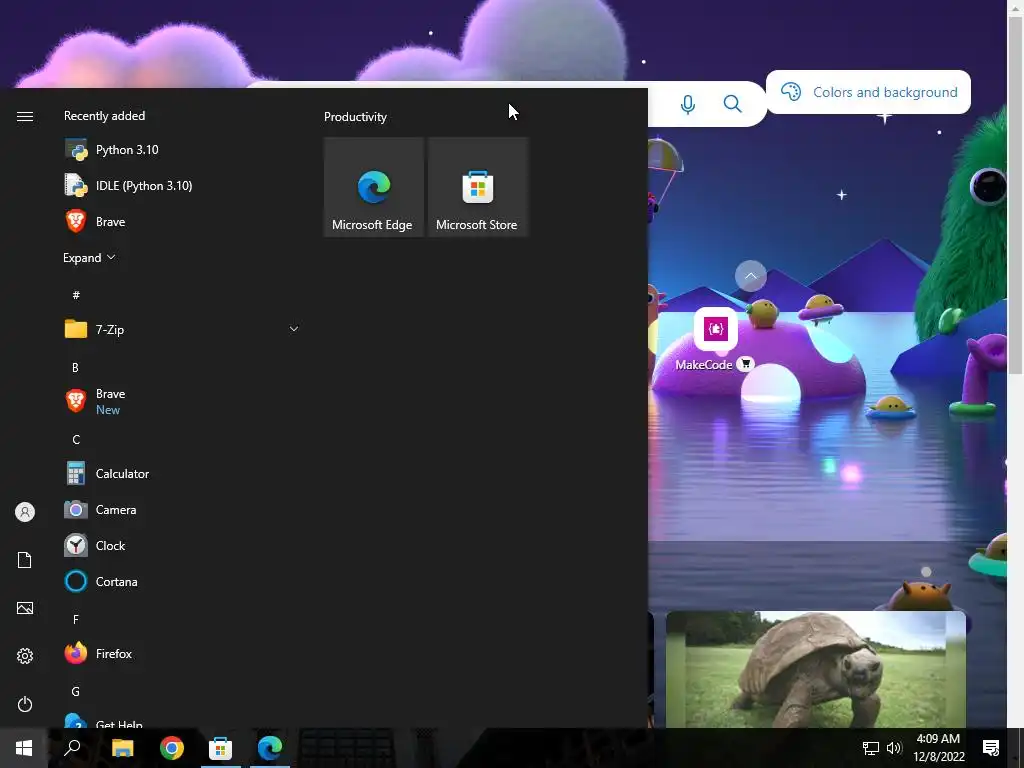
Task: Open File Explorer on the taskbar
Action: tap(122, 748)
